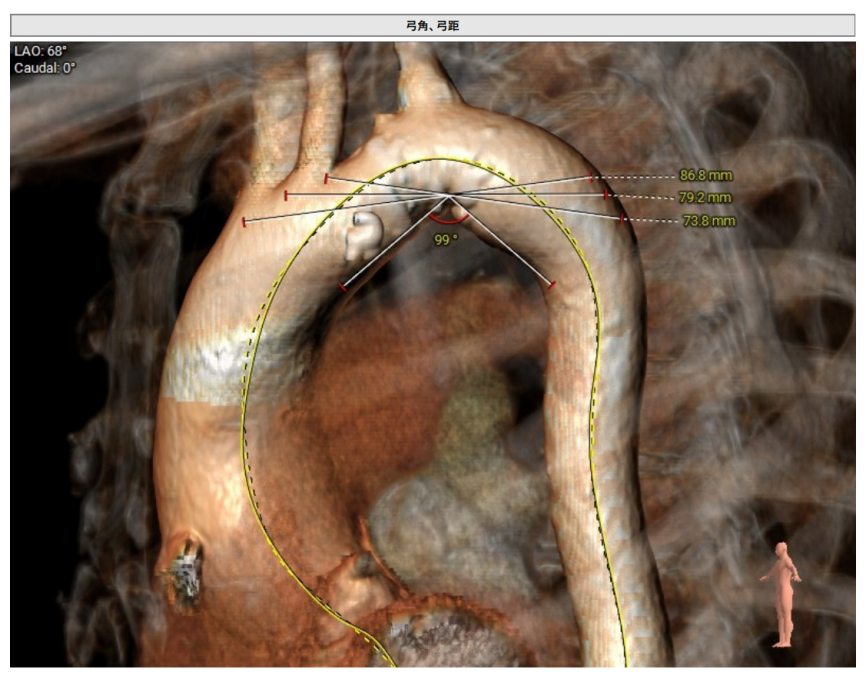The width and height of the screenshot is (866, 679).
Task: Select the 73.8 mm measurement label
Action: [x=709, y=221]
